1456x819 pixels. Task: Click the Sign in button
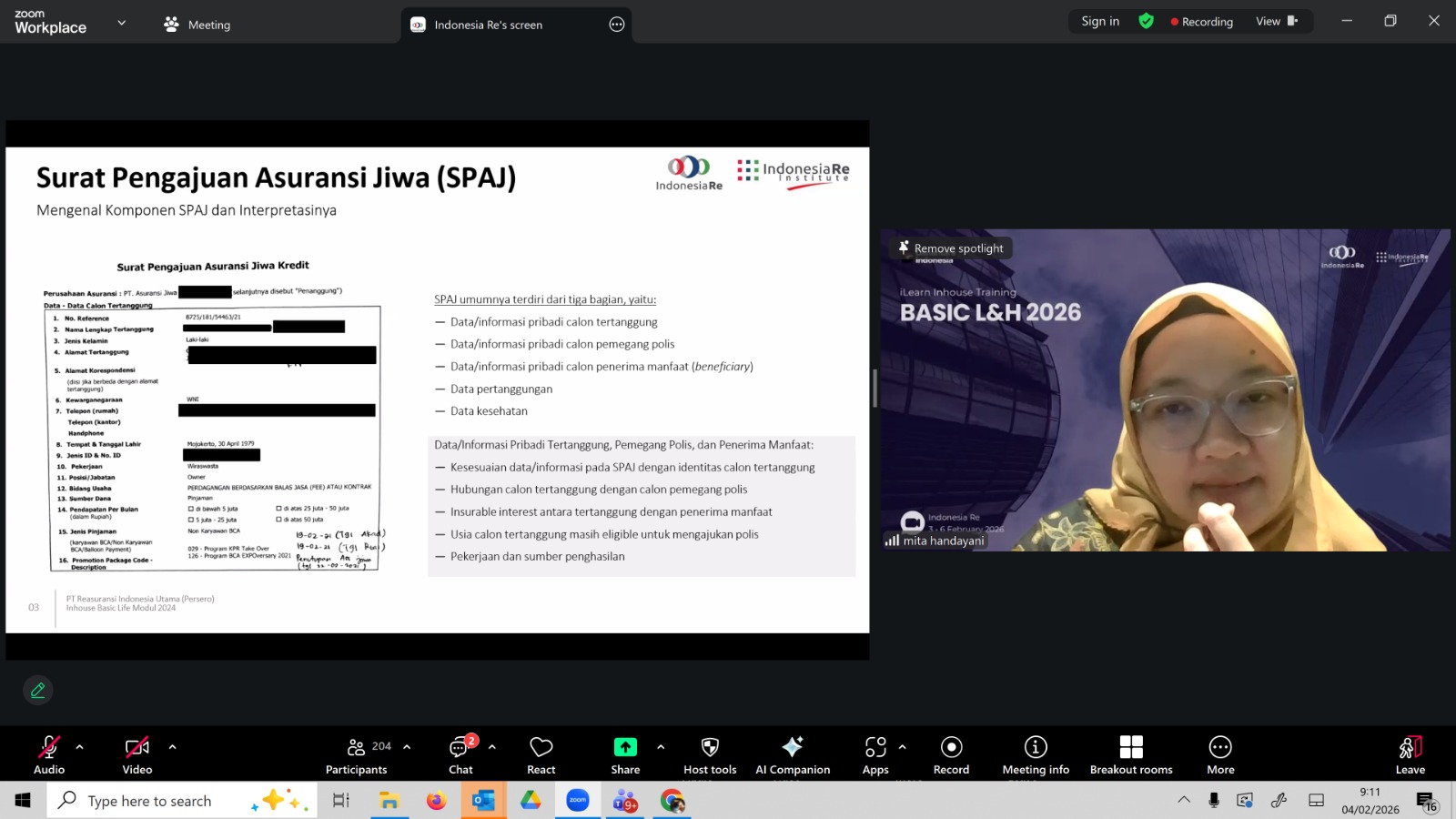click(1100, 21)
